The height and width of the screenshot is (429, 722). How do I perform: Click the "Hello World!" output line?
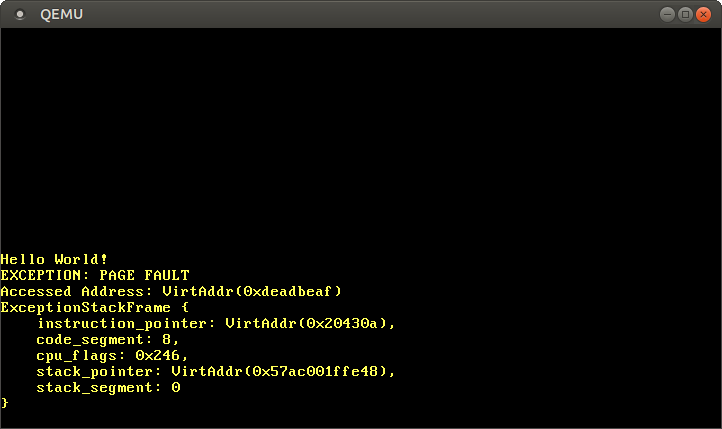tap(54, 259)
